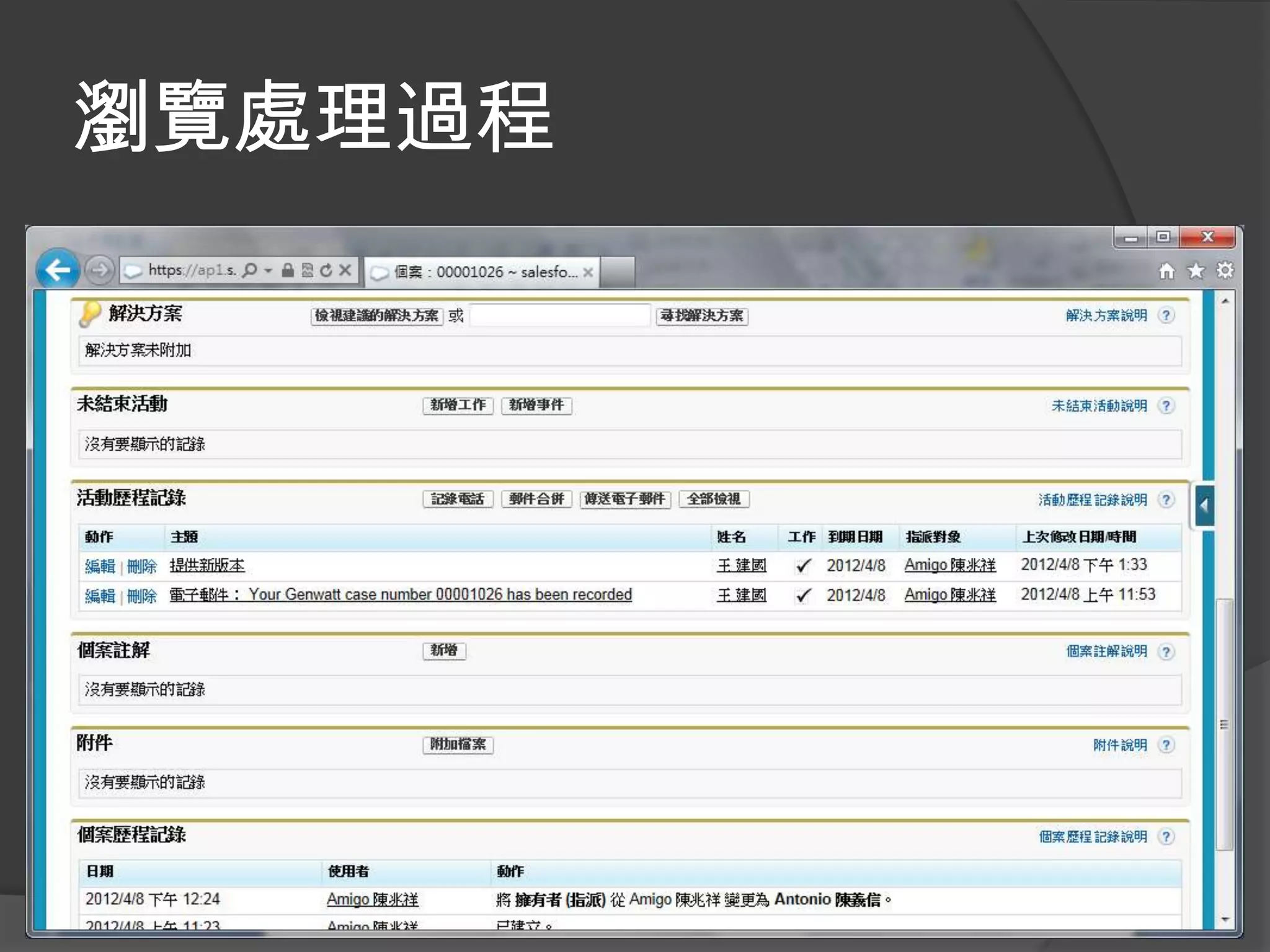Open the 未結束活動說明 help link
The height and width of the screenshot is (952, 1270).
click(x=1099, y=406)
